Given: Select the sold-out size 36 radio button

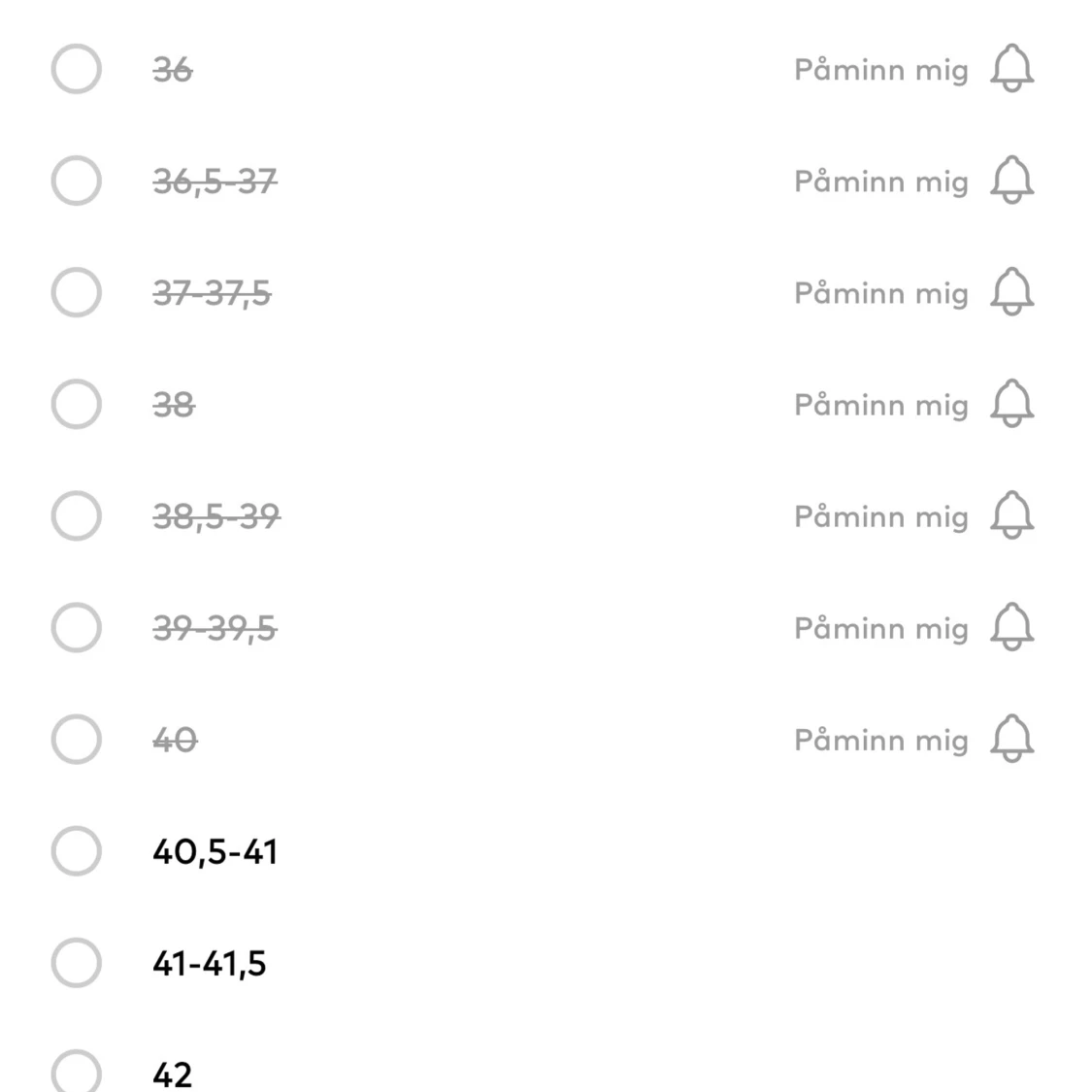Looking at the screenshot, I should coord(76,69).
